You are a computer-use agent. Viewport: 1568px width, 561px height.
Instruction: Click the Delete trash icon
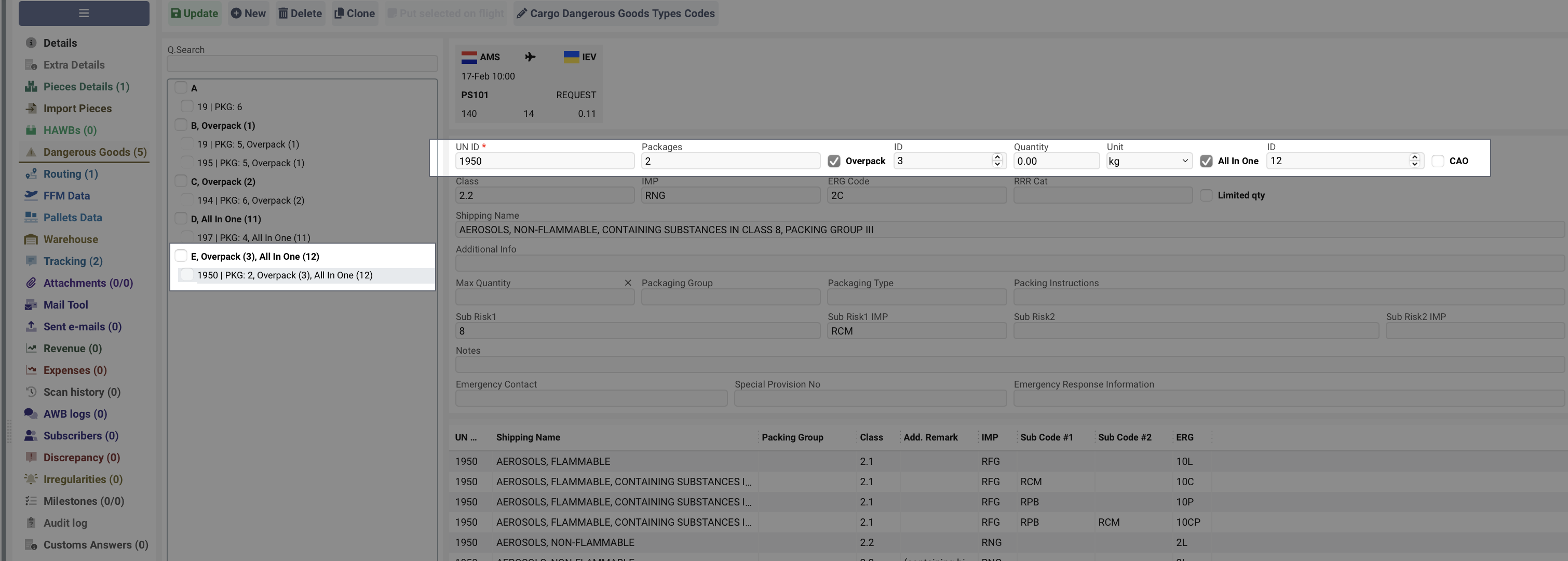point(283,14)
